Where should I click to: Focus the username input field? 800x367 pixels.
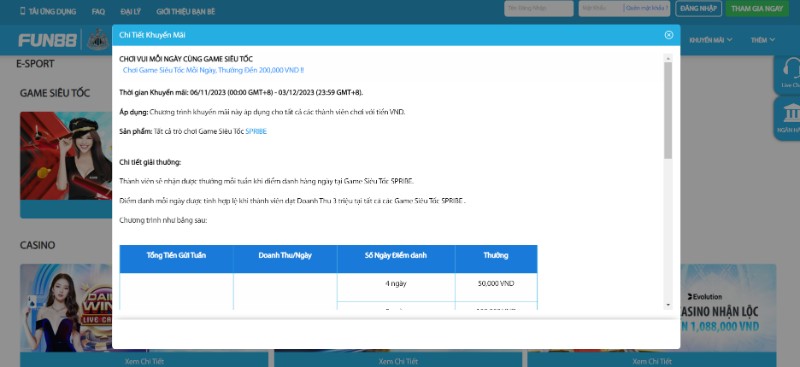tap(539, 9)
